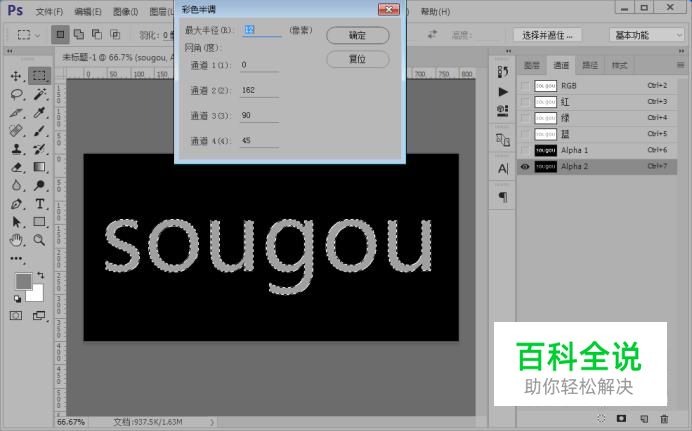
Task: Open the 基本功能 workspace dropdown
Action: [646, 35]
